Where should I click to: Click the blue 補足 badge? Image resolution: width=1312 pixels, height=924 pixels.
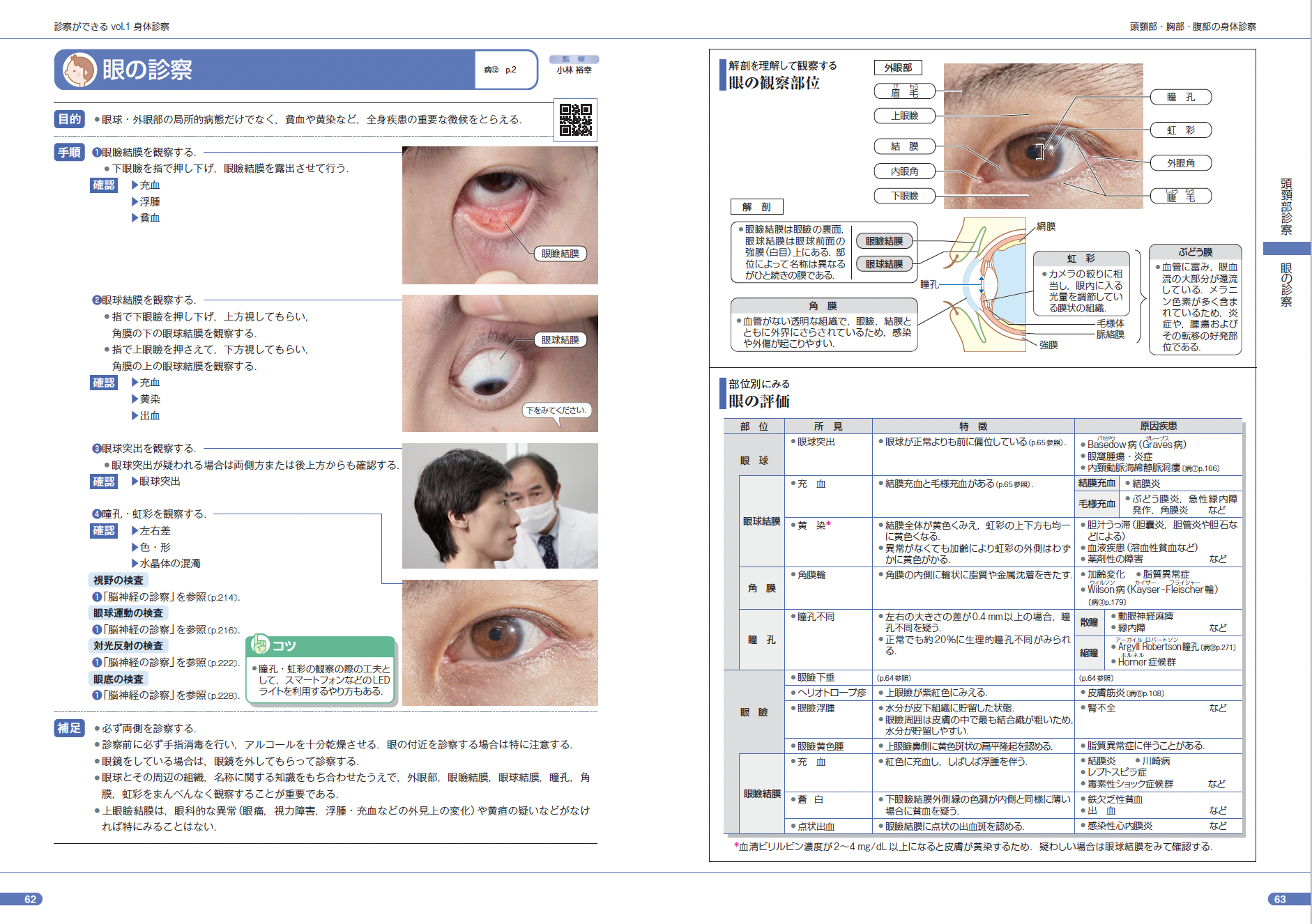pyautogui.click(x=70, y=728)
